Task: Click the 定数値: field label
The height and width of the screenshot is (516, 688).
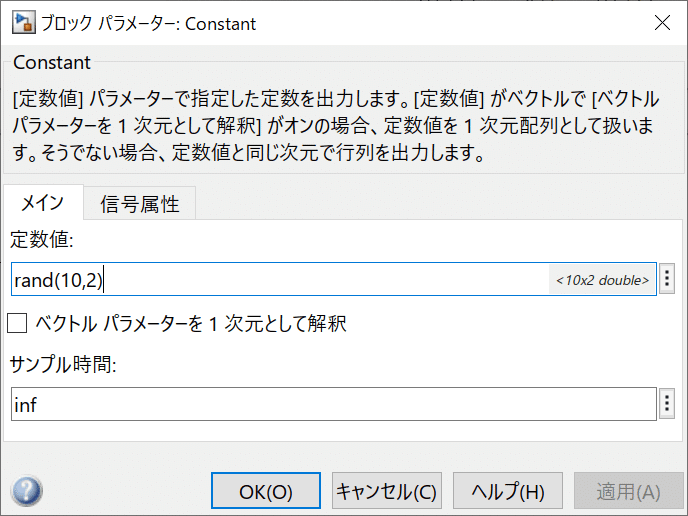Action: 42,240
